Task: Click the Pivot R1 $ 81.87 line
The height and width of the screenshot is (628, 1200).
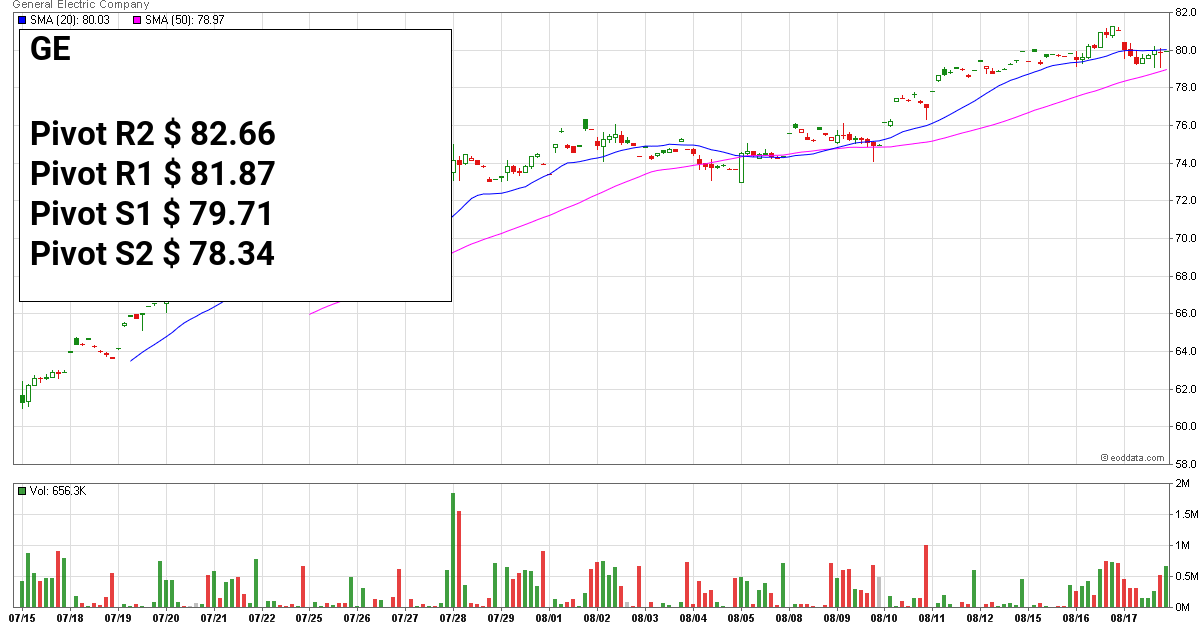Action: 153,175
